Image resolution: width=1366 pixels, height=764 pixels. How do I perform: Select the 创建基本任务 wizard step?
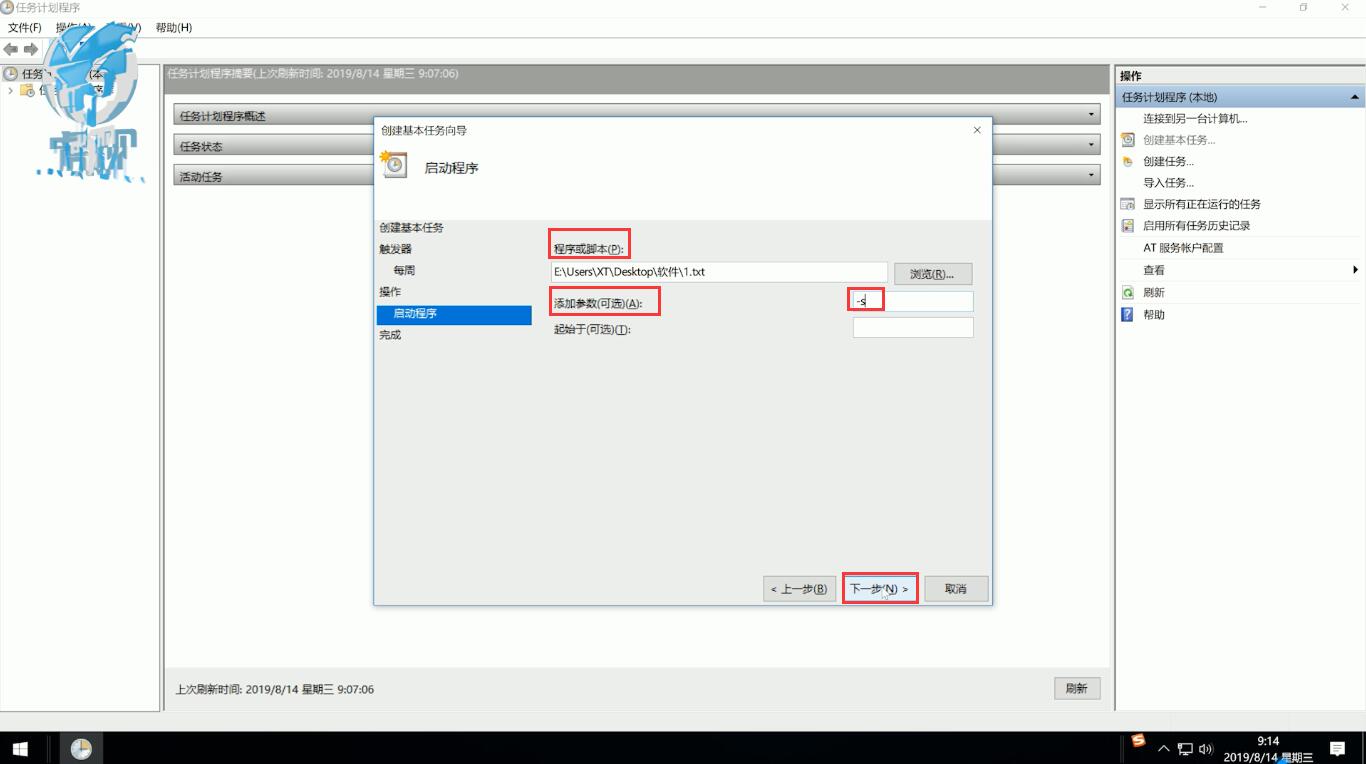411,228
